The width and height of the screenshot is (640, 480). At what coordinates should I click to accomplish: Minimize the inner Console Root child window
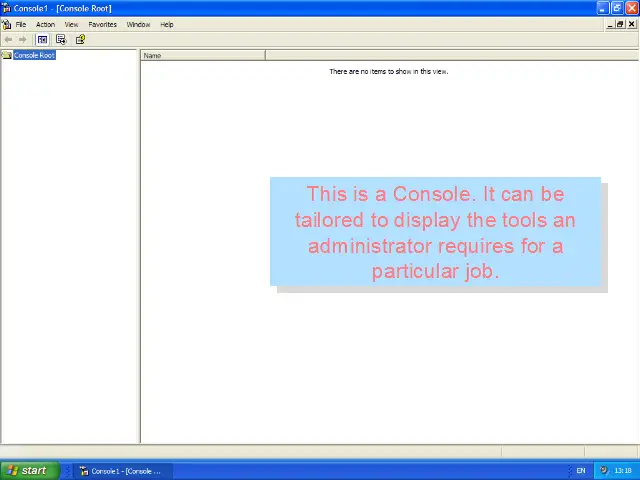tap(610, 24)
